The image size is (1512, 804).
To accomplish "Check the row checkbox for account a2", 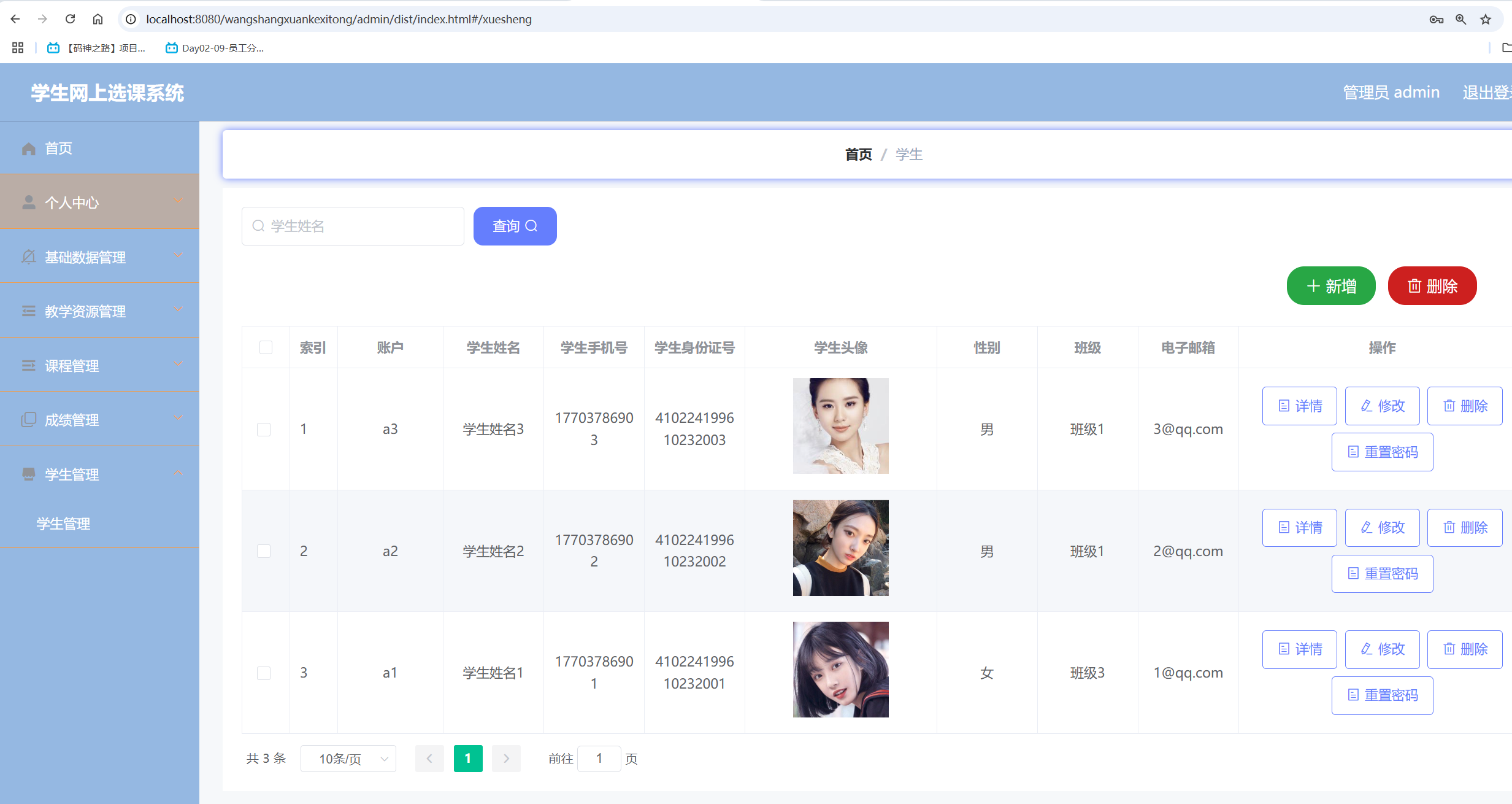I will (x=264, y=551).
